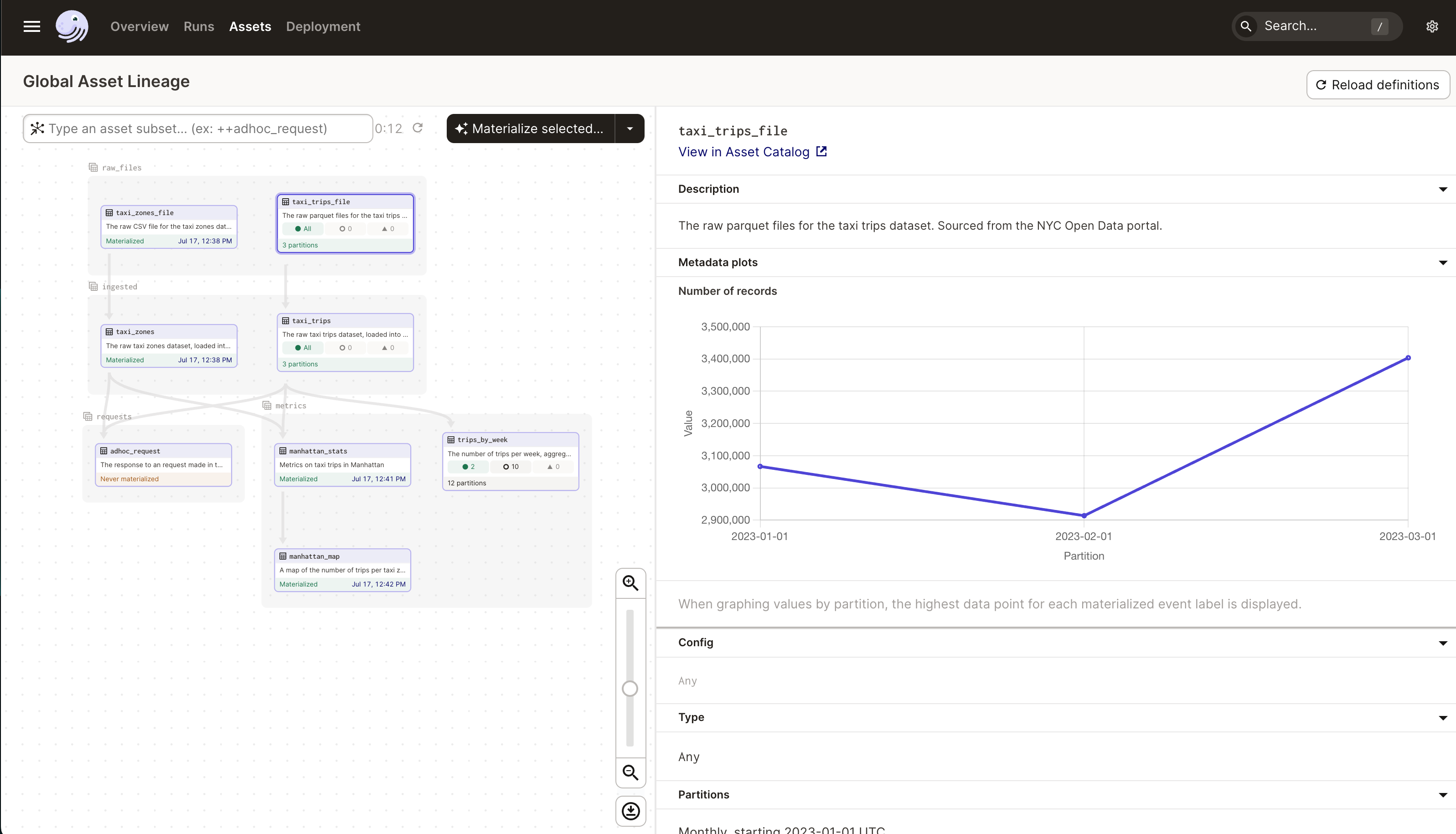
Task: Click the '10' missing partitions on trips_by_week
Action: click(511, 467)
